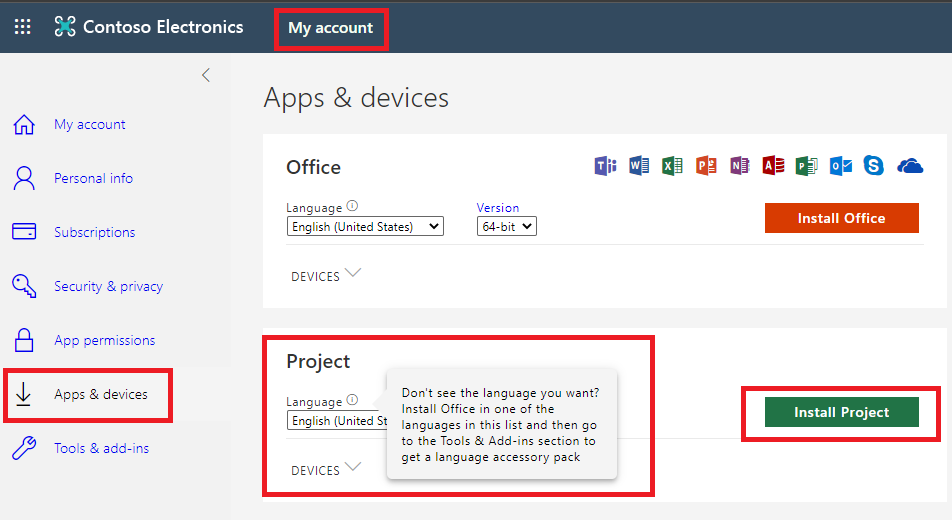Click the Skype icon in Office row
This screenshot has height=520, width=952.
(874, 166)
